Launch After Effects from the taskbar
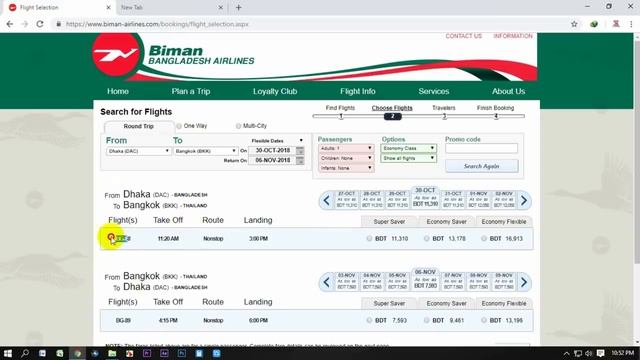 tap(164, 353)
